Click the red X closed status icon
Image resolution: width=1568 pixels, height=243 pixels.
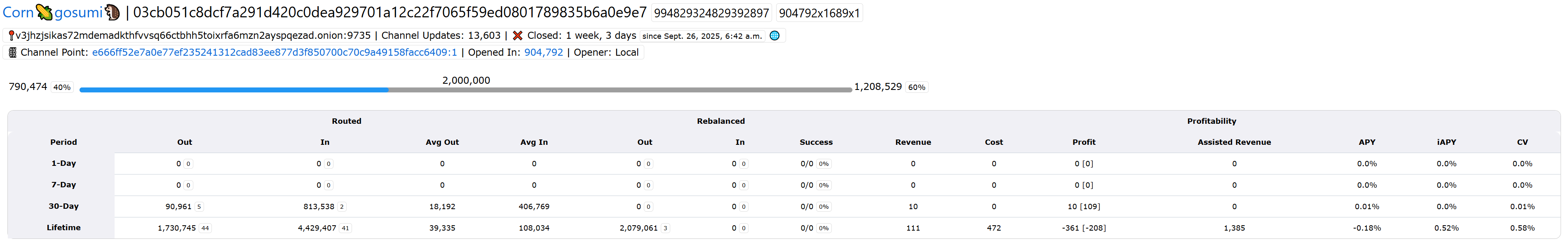[x=517, y=36]
